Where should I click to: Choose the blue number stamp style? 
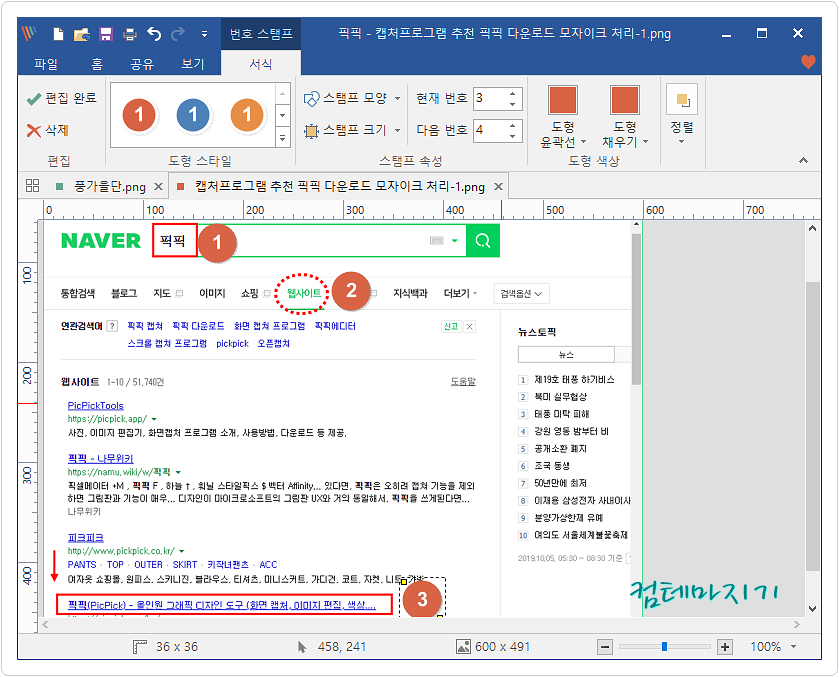click(193, 115)
